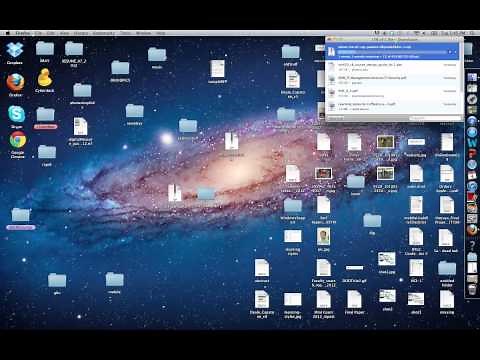Open the Firefox application menu

click(23, 33)
